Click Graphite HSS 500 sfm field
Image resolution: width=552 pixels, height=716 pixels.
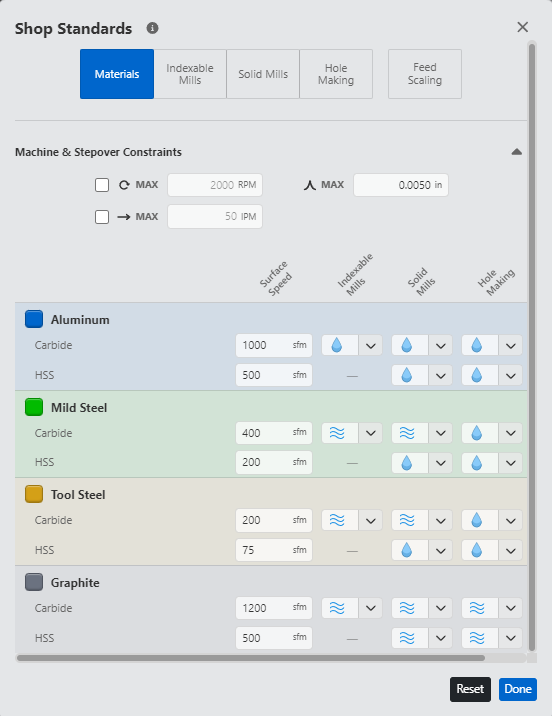click(274, 638)
